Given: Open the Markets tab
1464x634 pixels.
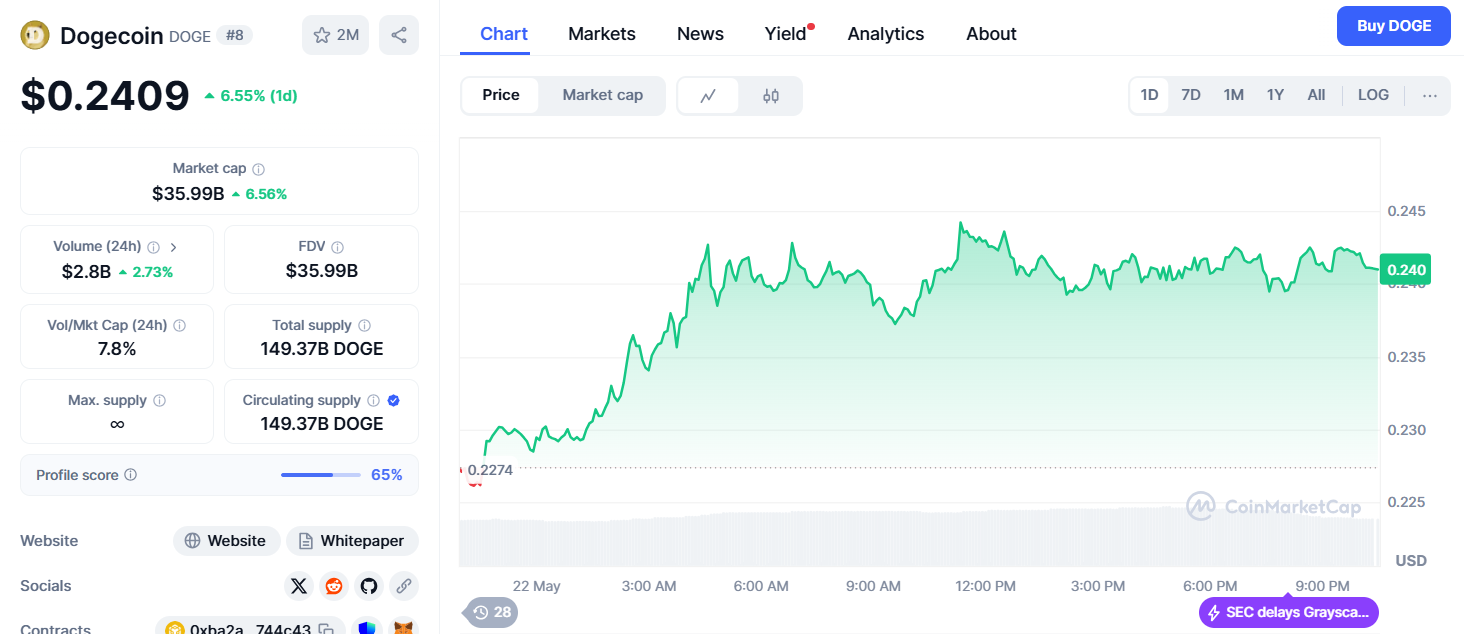Looking at the screenshot, I should 602,34.
